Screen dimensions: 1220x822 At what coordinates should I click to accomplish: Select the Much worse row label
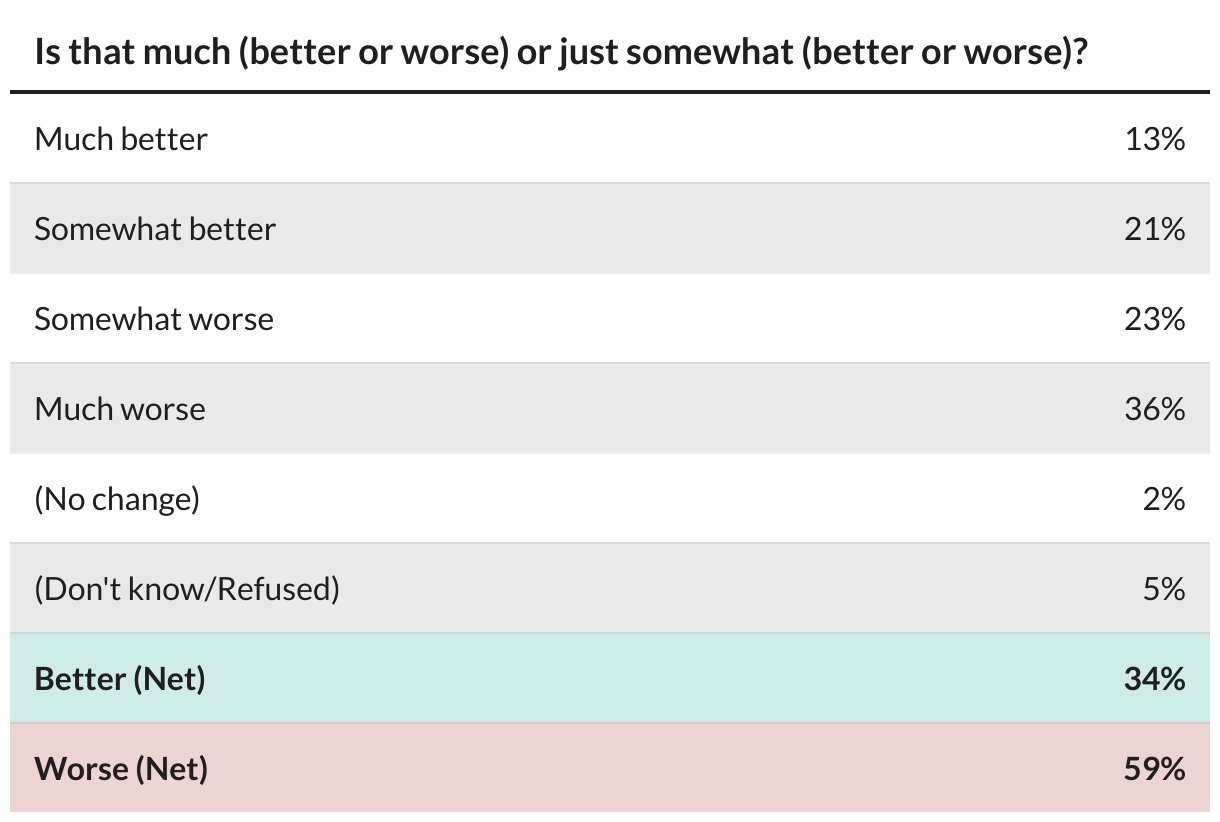click(120, 408)
